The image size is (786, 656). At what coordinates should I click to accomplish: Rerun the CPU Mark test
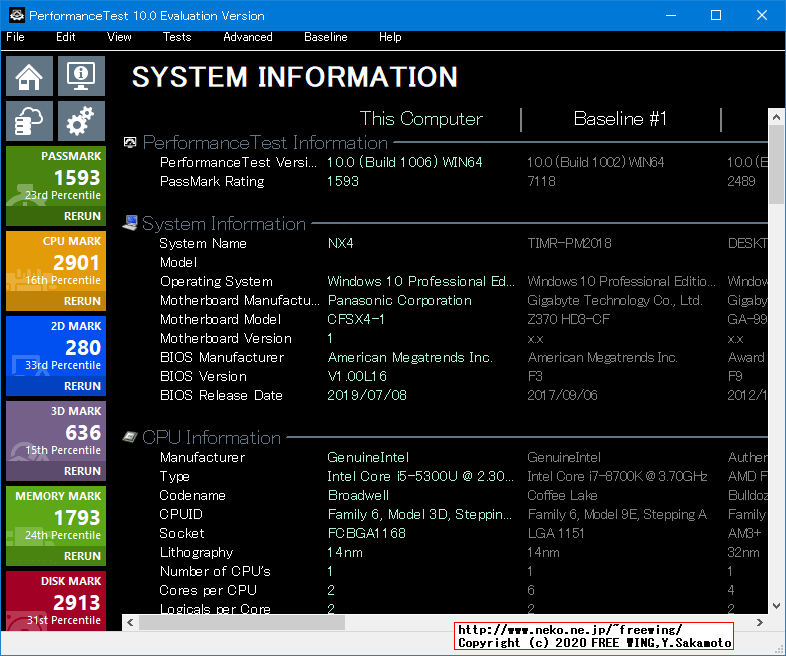[x=82, y=301]
